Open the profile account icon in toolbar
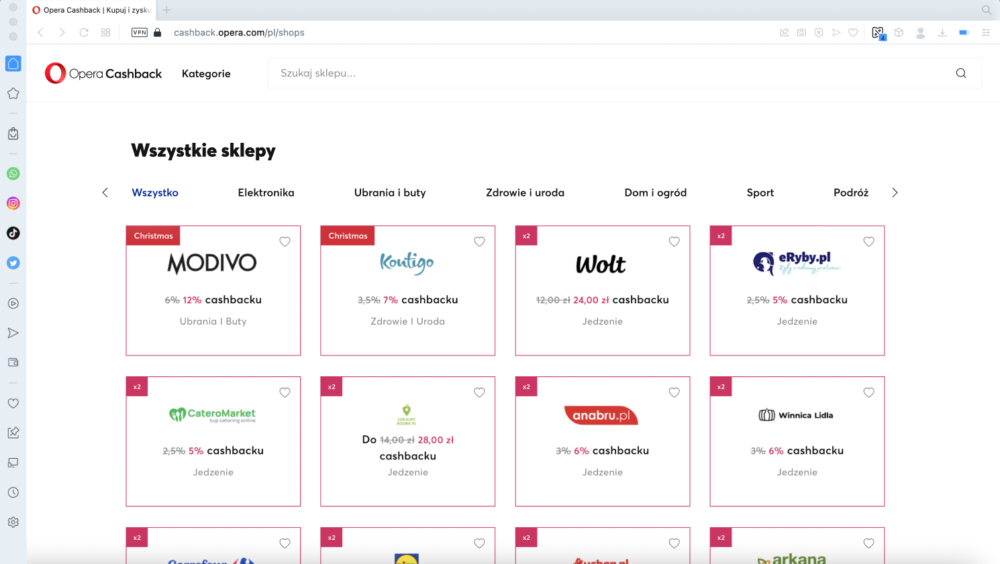1000x564 pixels. coord(920,33)
